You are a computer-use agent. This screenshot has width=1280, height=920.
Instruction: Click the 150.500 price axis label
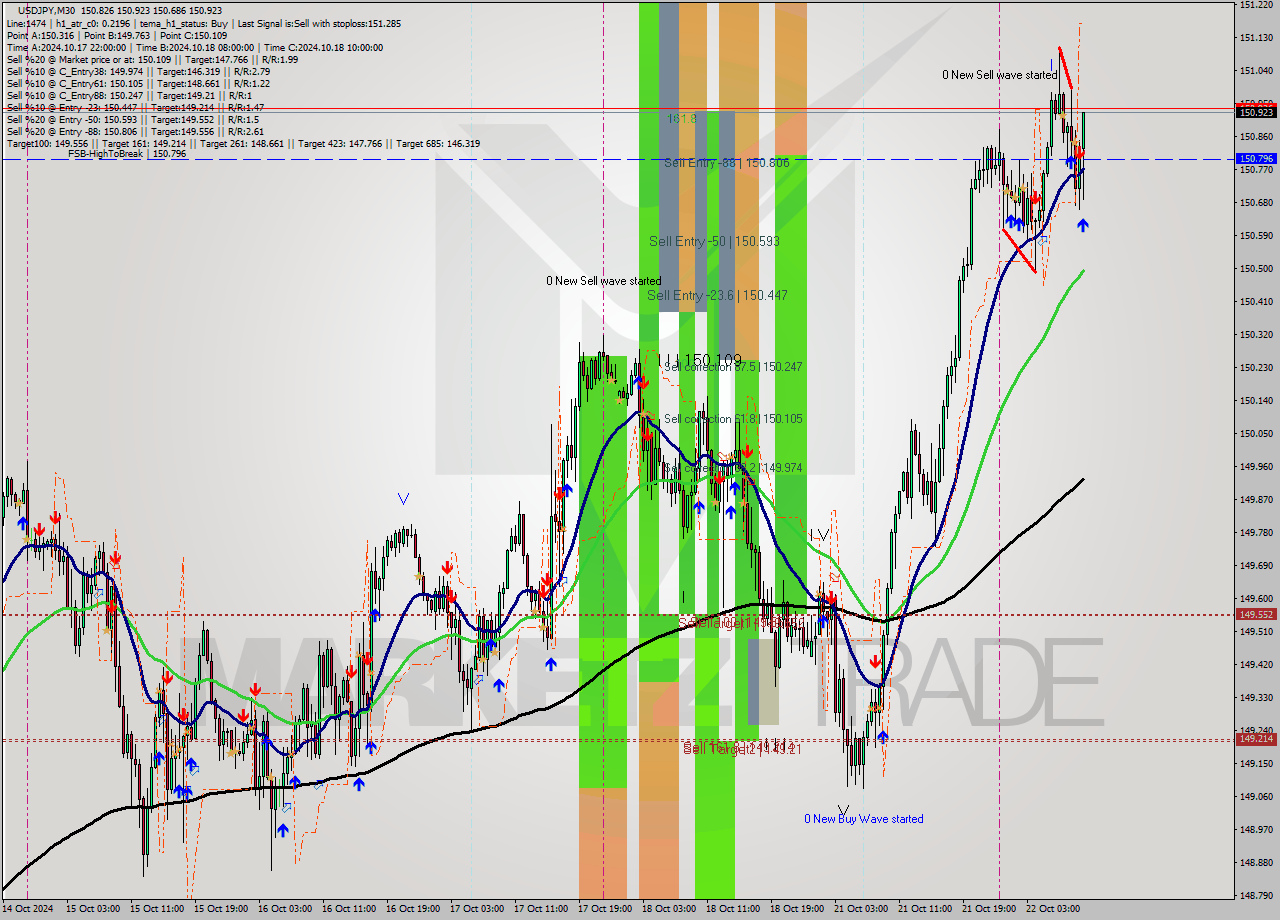tap(1256, 269)
